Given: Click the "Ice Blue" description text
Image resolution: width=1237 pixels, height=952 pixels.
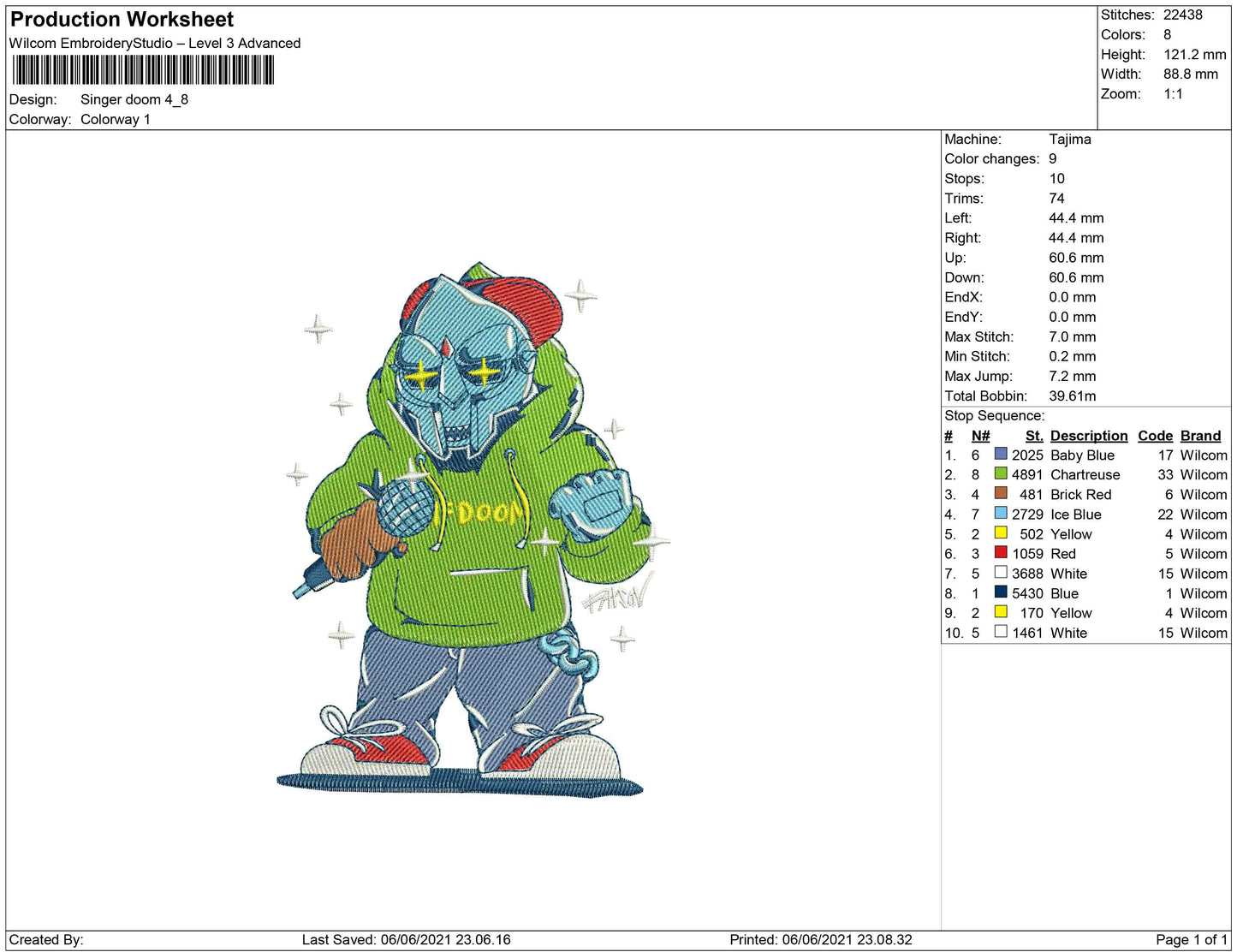Looking at the screenshot, I should click(x=1076, y=514).
